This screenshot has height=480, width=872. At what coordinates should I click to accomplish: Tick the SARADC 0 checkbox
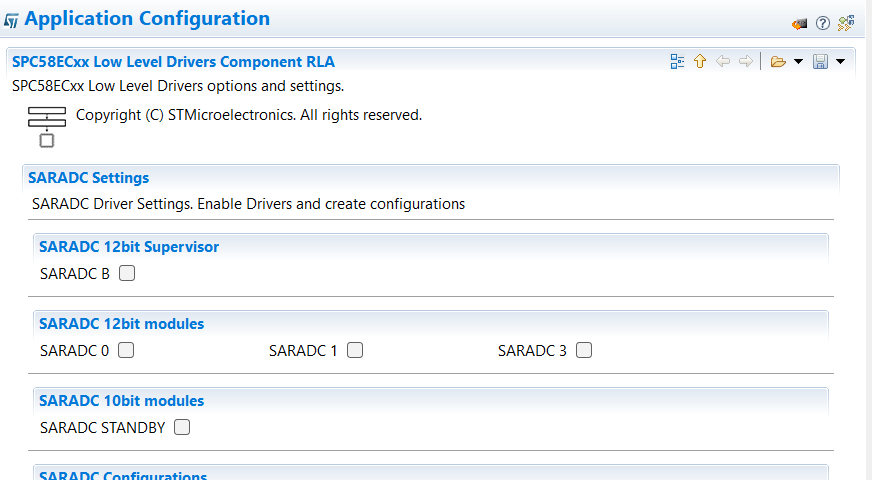[x=126, y=351]
